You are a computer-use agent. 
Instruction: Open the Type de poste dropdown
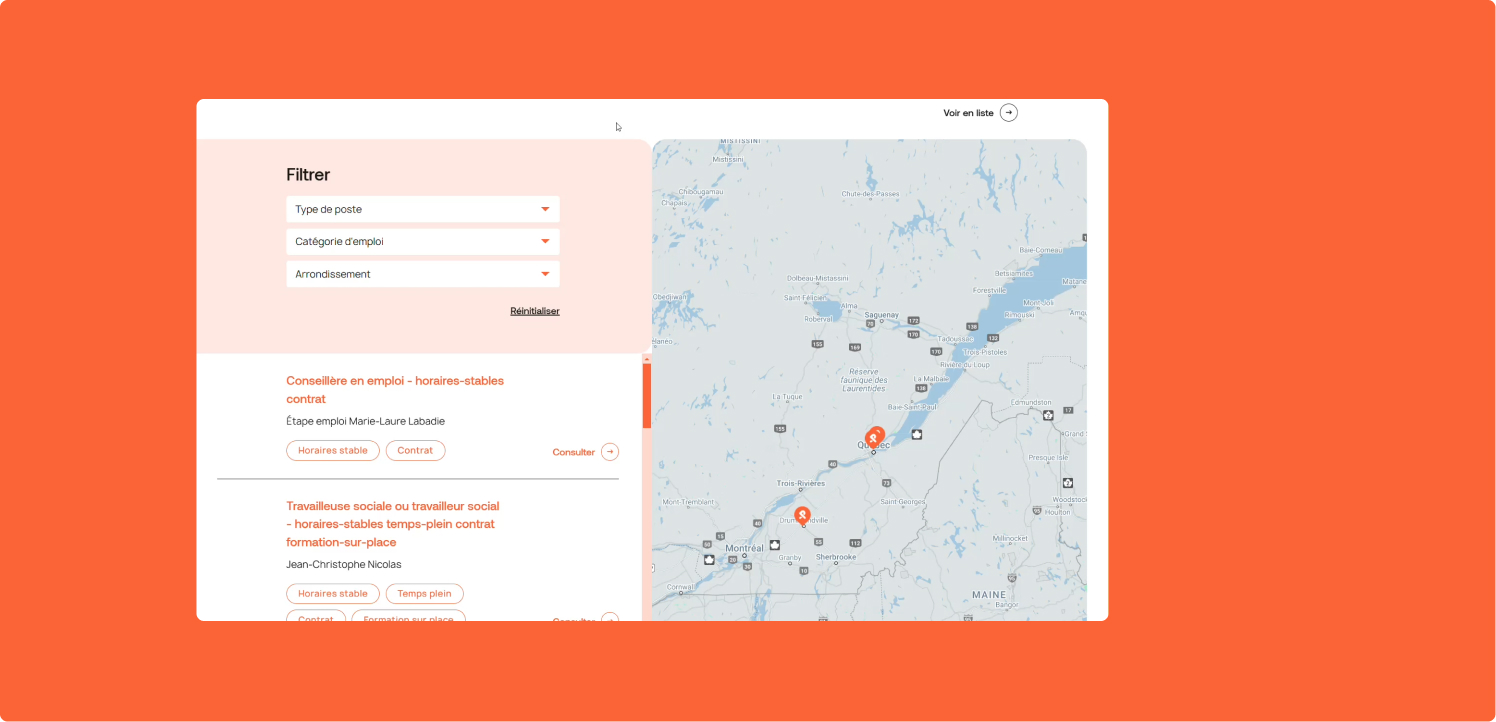[422, 209]
